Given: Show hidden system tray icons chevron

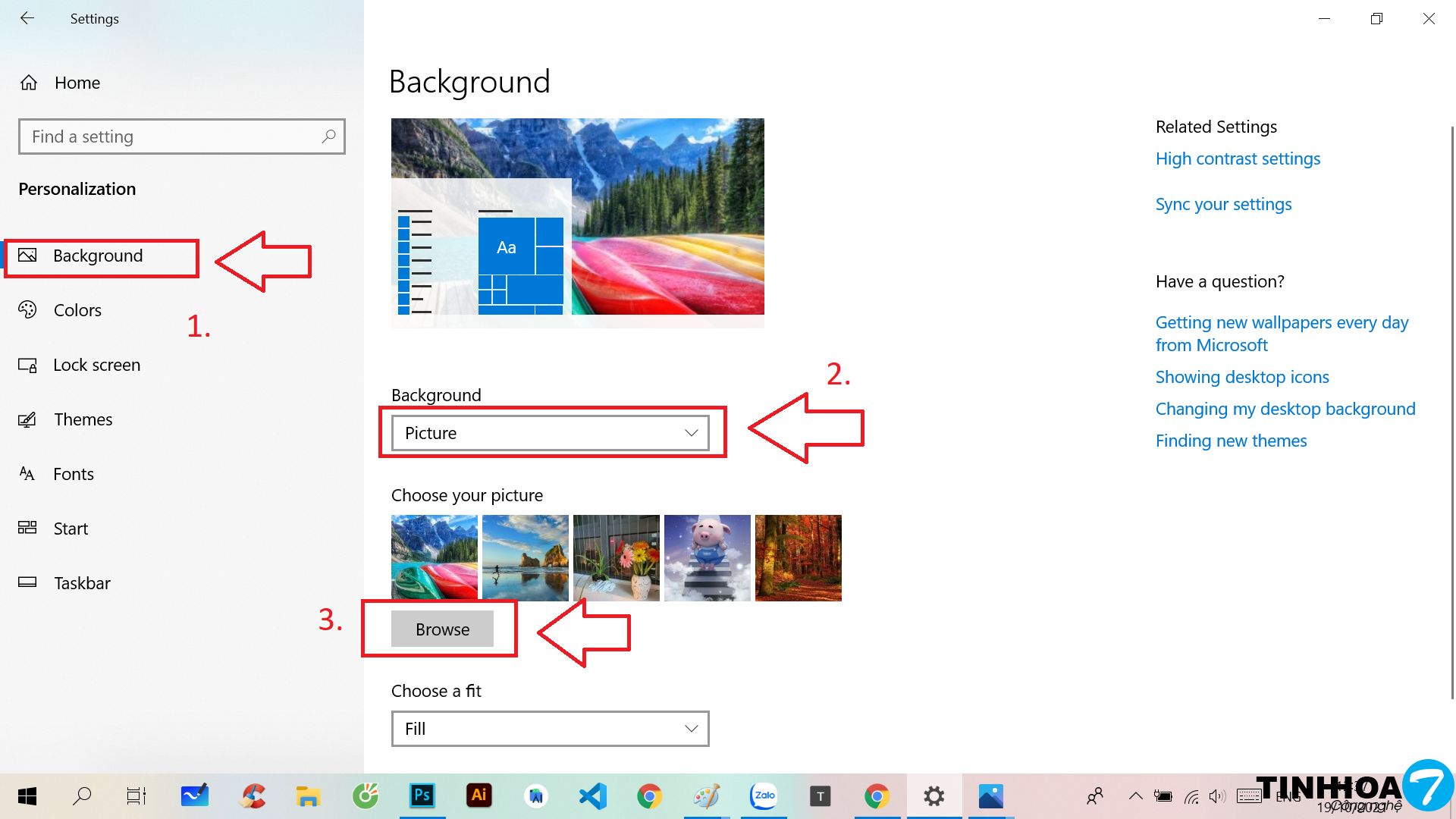Looking at the screenshot, I should point(1135,795).
